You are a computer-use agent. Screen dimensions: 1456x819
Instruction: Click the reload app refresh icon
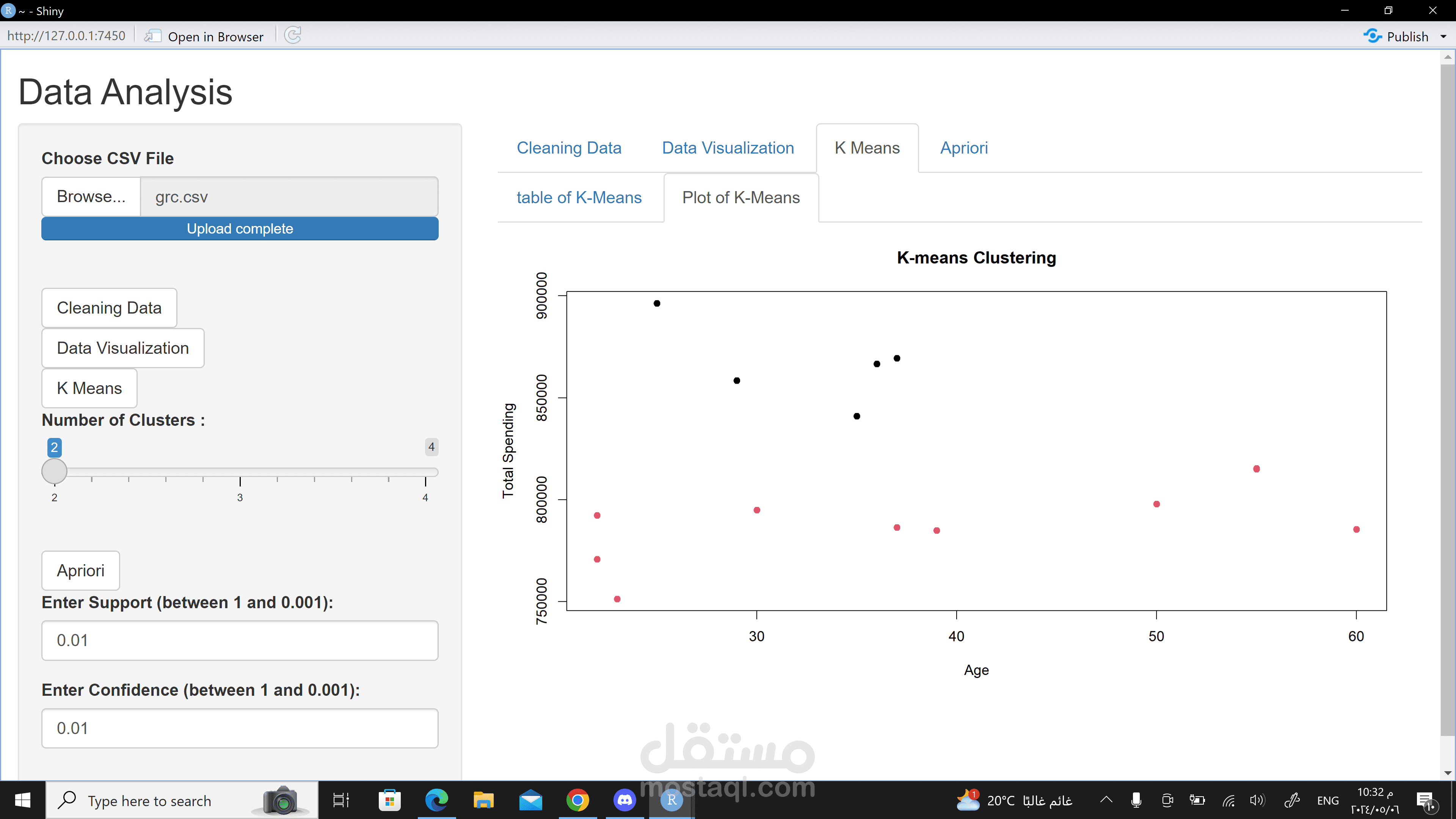click(293, 36)
